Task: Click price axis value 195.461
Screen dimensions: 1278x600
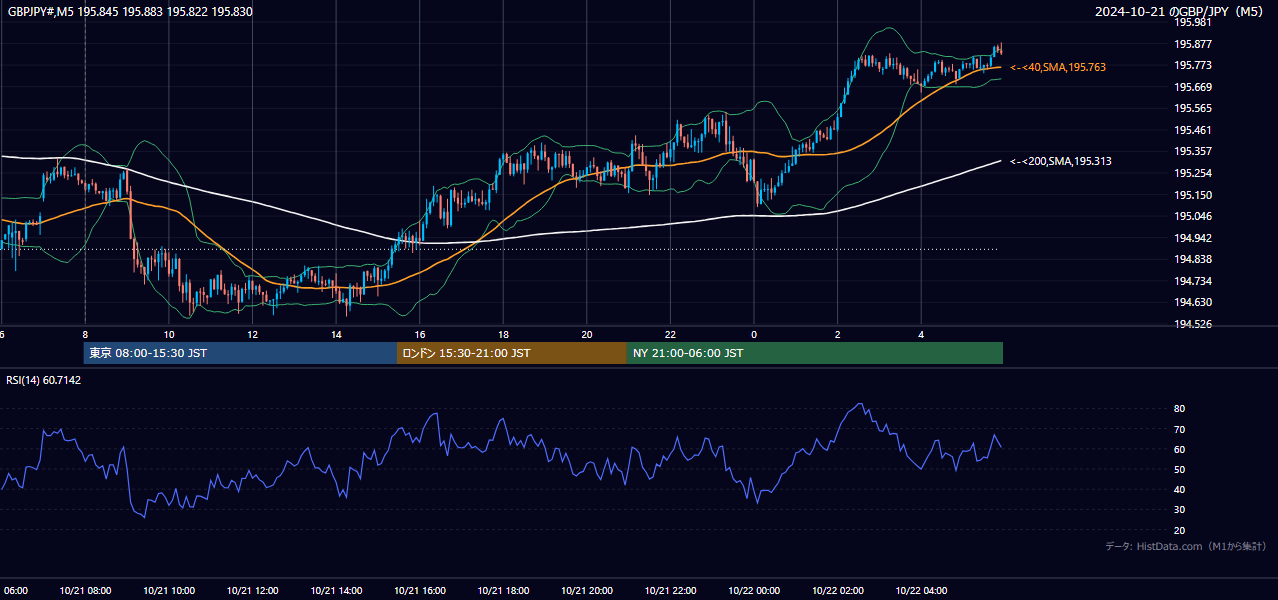Action: coord(1194,130)
